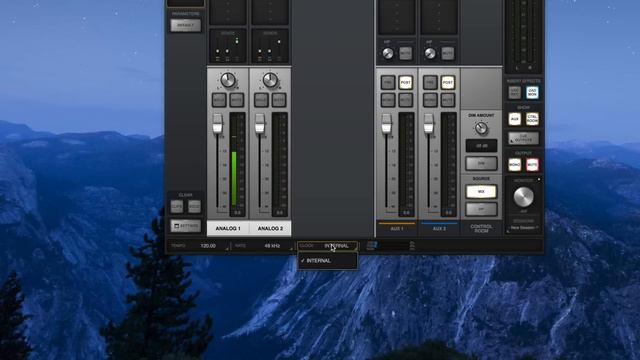The width and height of the screenshot is (640, 360).
Task: Click the Aux 2 fader
Action: (x=428, y=124)
